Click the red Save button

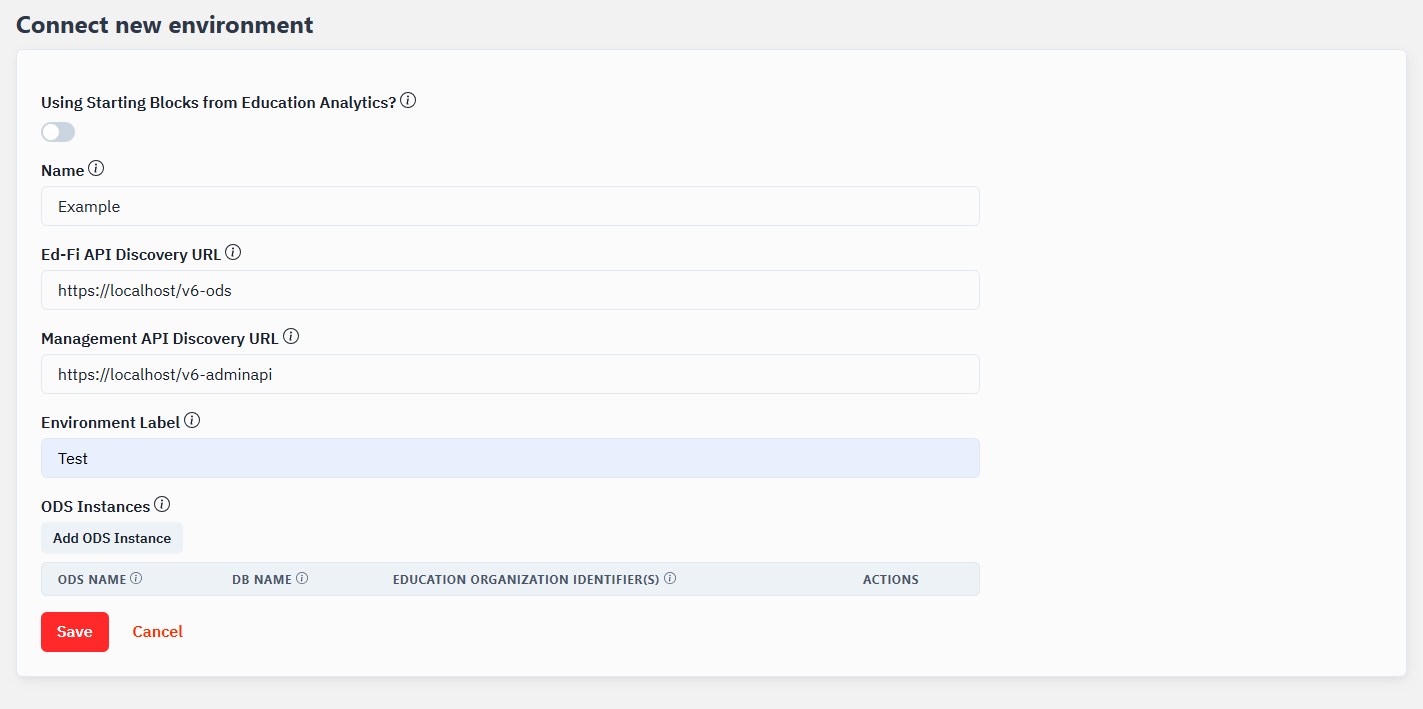[x=75, y=632]
